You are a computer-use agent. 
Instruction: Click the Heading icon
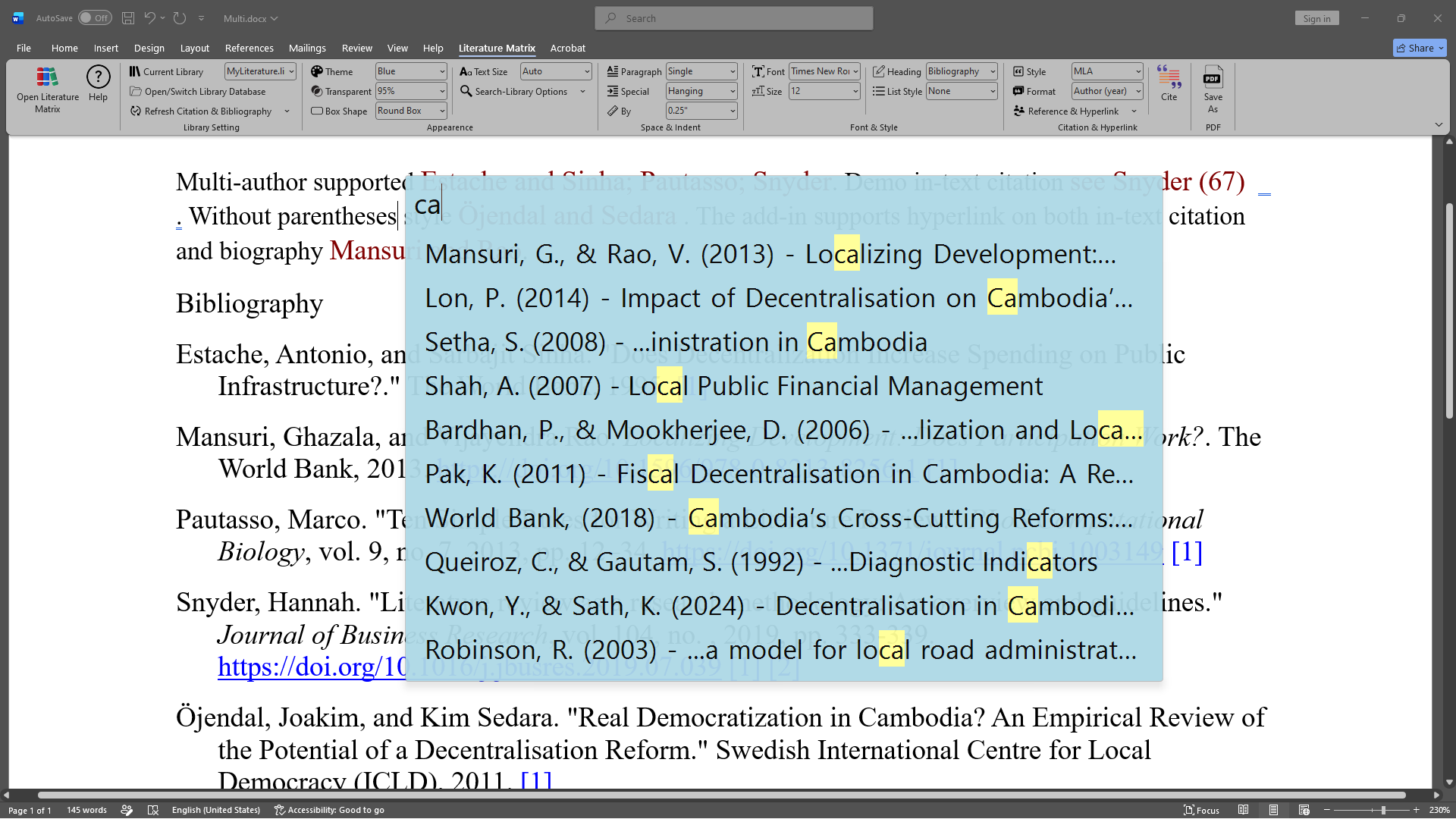(x=879, y=71)
